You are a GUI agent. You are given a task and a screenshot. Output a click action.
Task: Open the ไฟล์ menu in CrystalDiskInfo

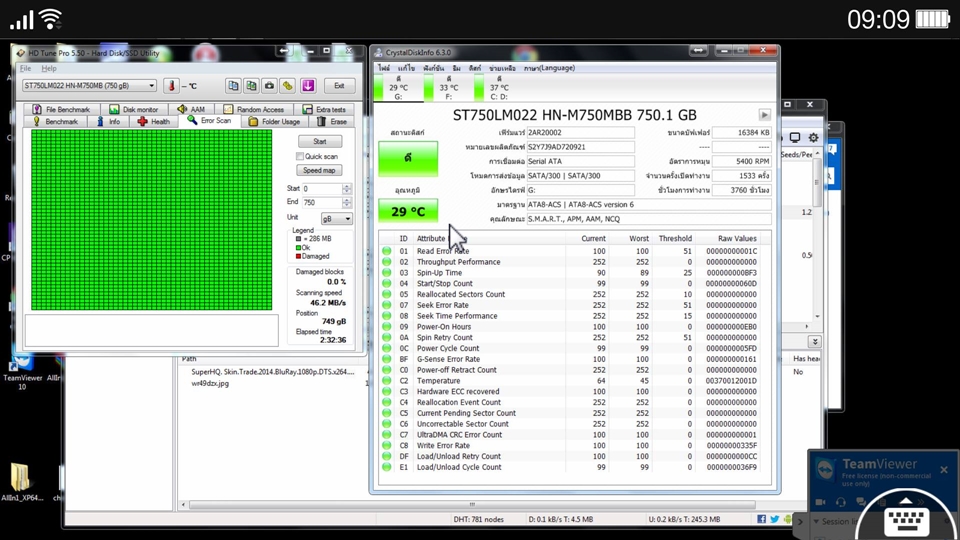pyautogui.click(x=384, y=68)
